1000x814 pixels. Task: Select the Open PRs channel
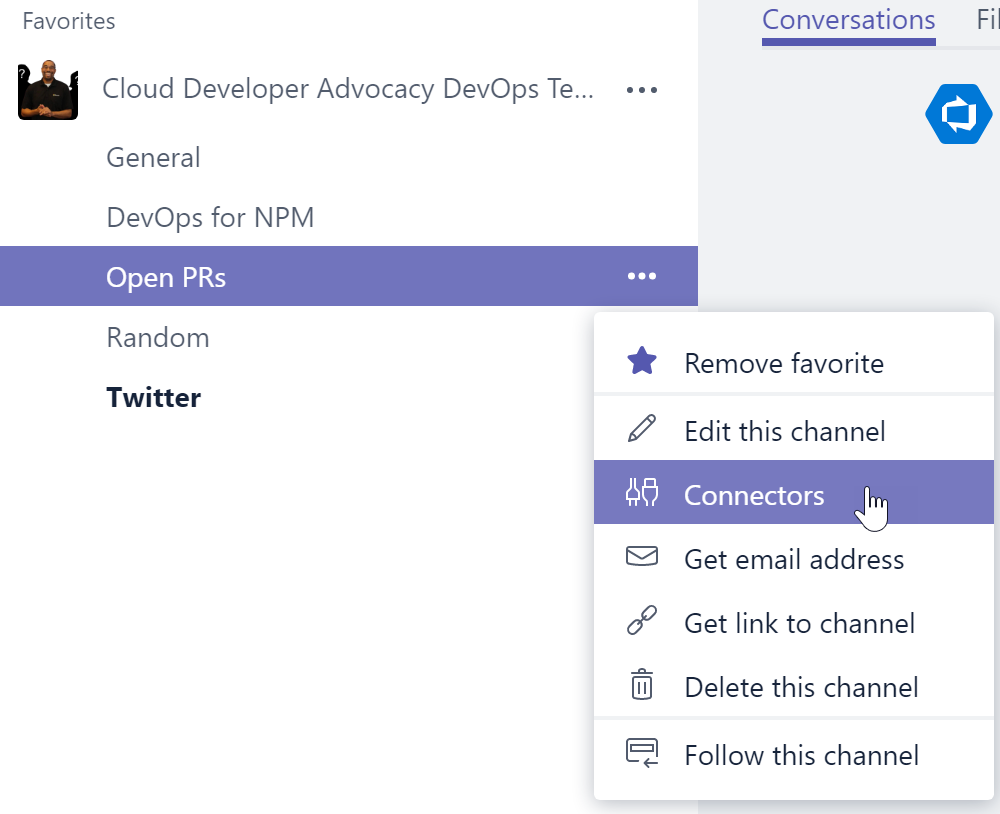[349, 276]
